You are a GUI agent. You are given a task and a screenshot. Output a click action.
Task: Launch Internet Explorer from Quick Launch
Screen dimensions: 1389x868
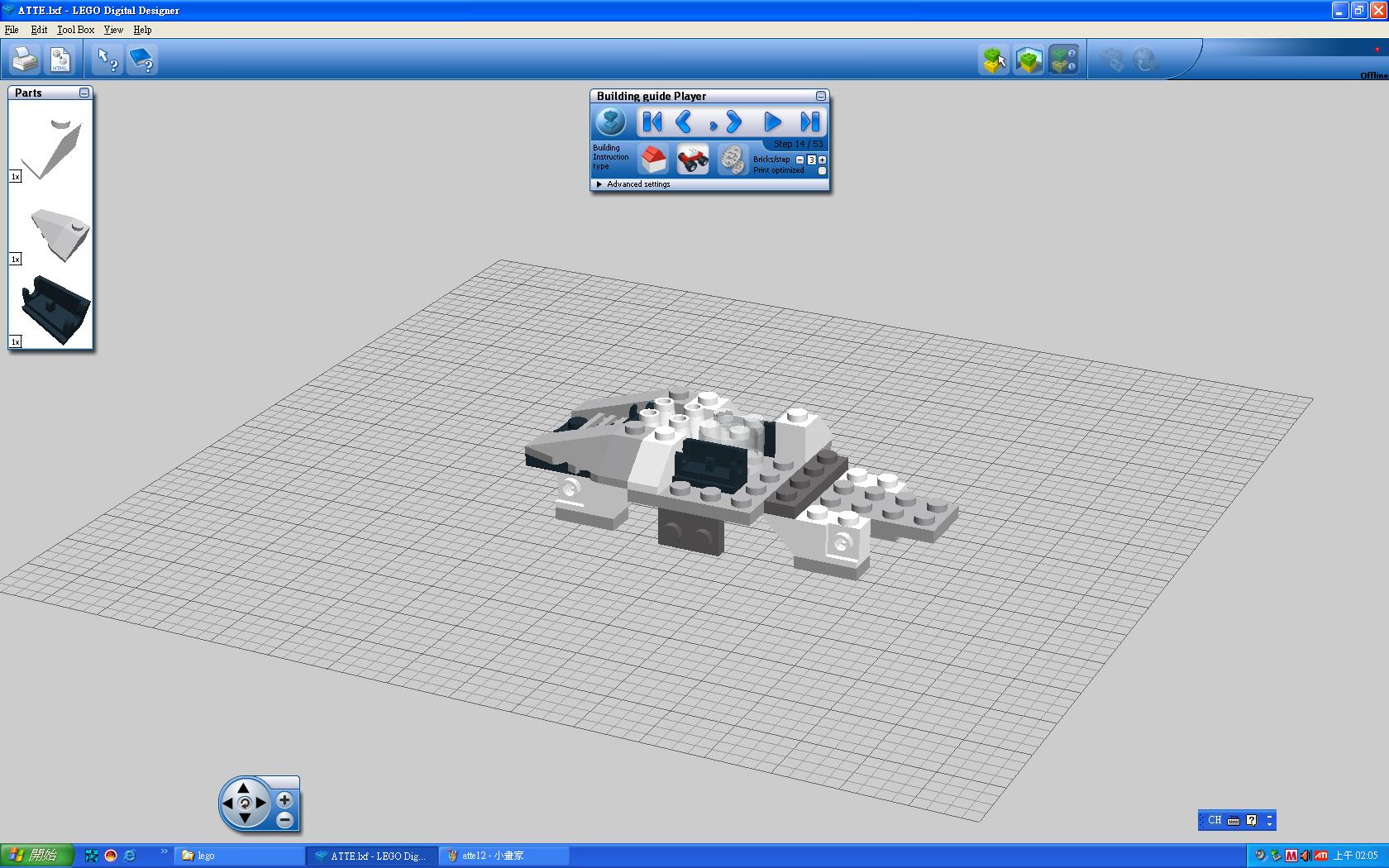130,856
